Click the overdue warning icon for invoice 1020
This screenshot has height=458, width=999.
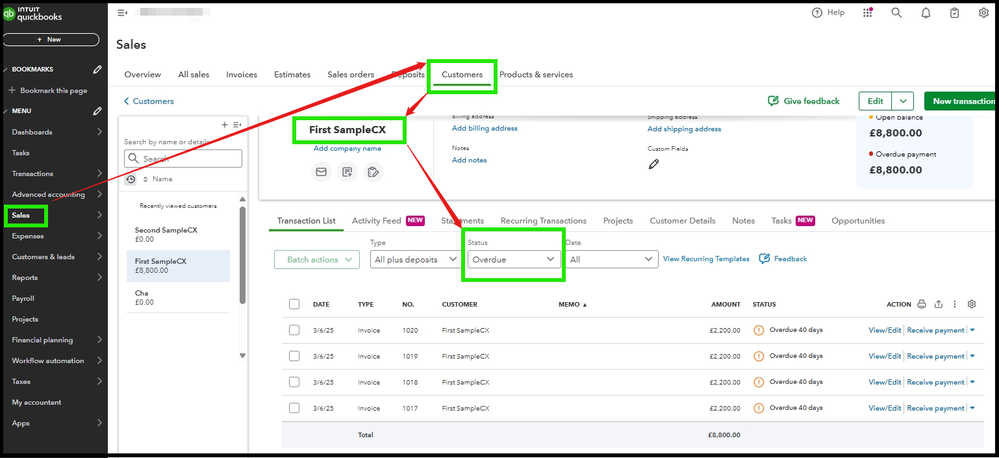[759, 330]
